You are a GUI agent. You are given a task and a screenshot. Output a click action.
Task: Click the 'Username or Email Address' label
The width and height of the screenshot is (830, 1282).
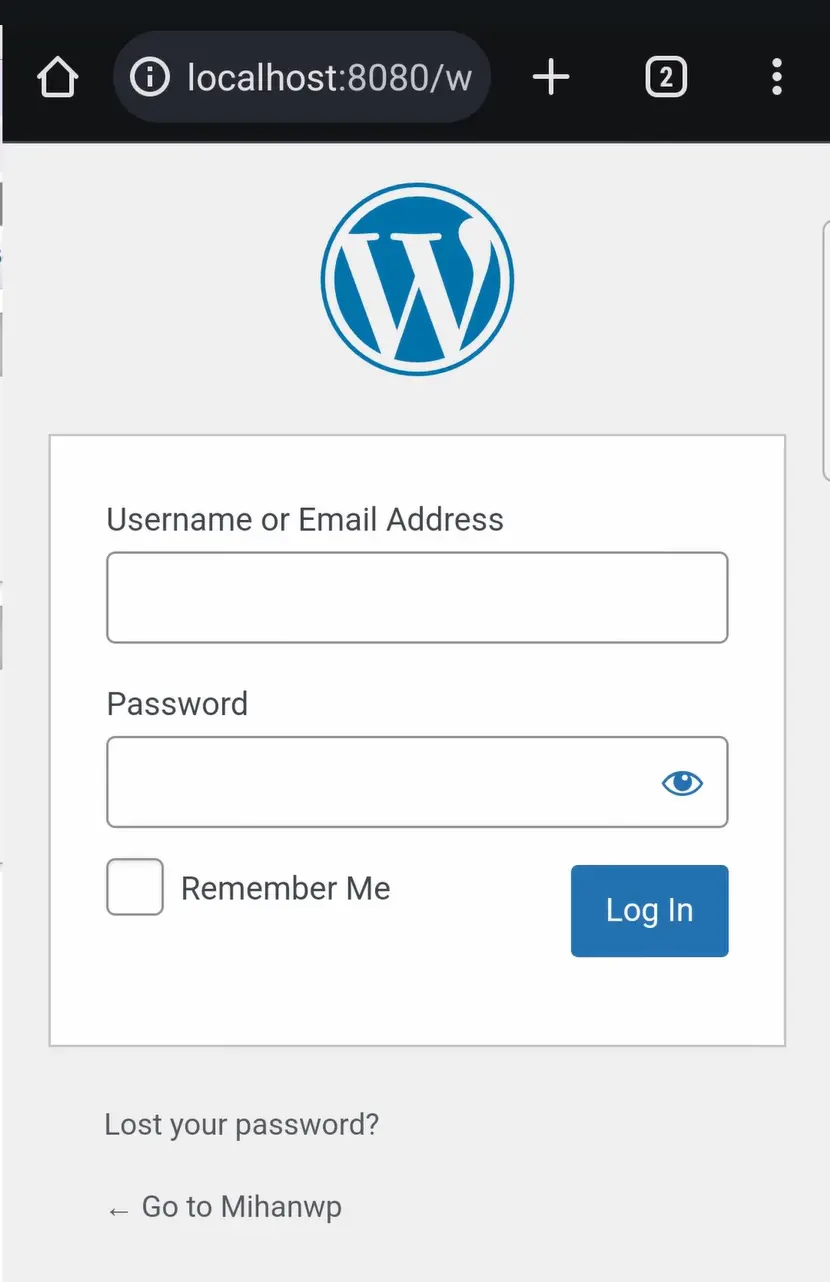[x=305, y=520]
